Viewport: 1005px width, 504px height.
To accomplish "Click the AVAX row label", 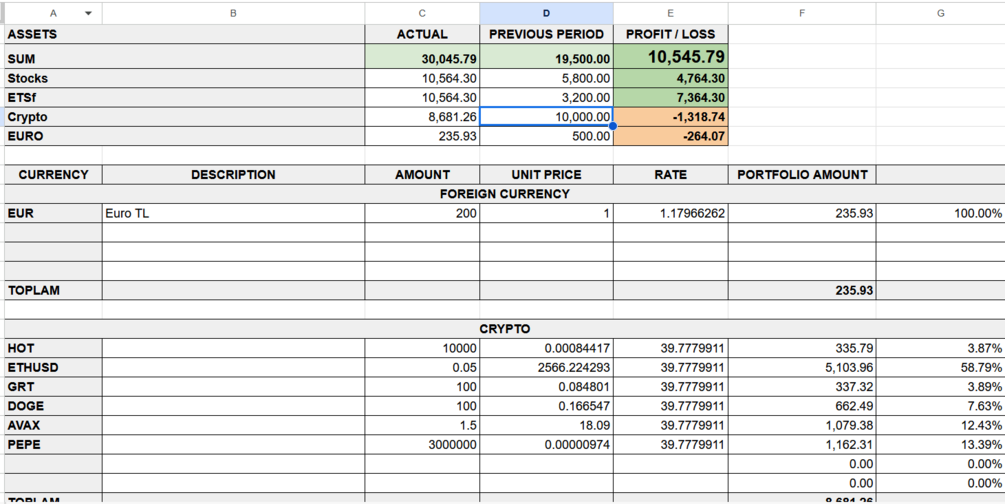I will pos(53,425).
